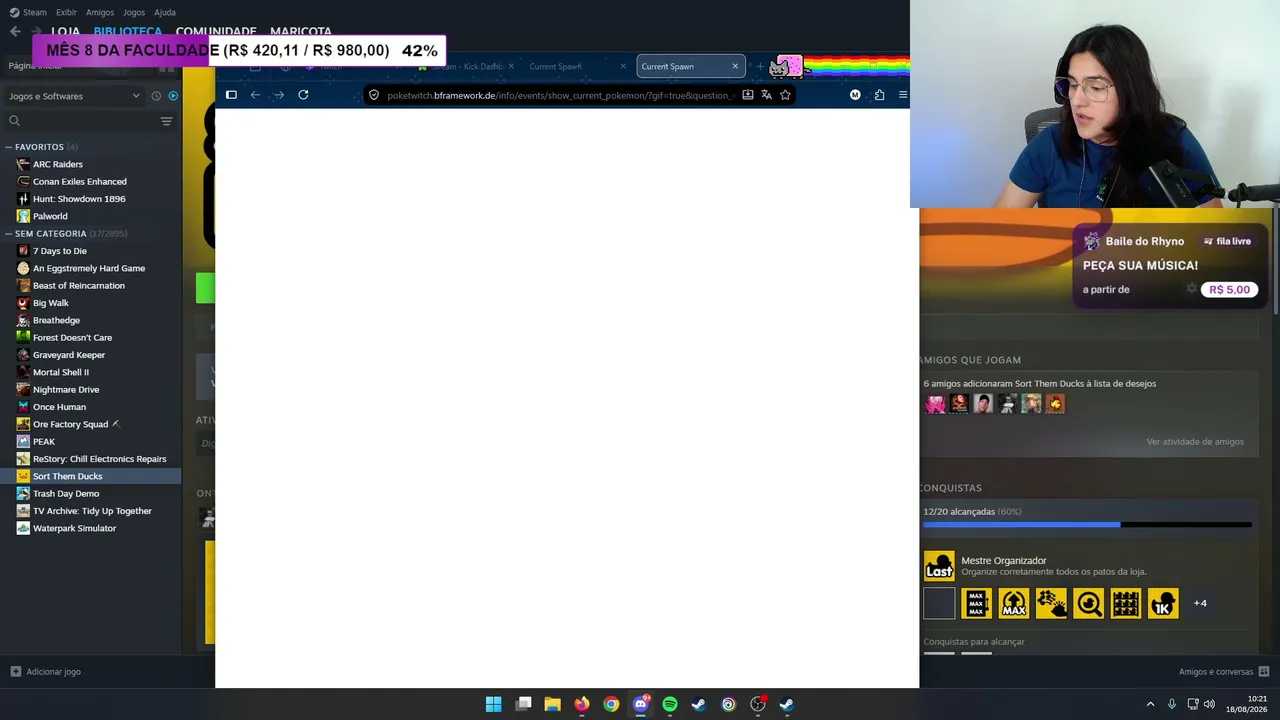
Task: Open Spotify from the taskbar
Action: coord(670,704)
